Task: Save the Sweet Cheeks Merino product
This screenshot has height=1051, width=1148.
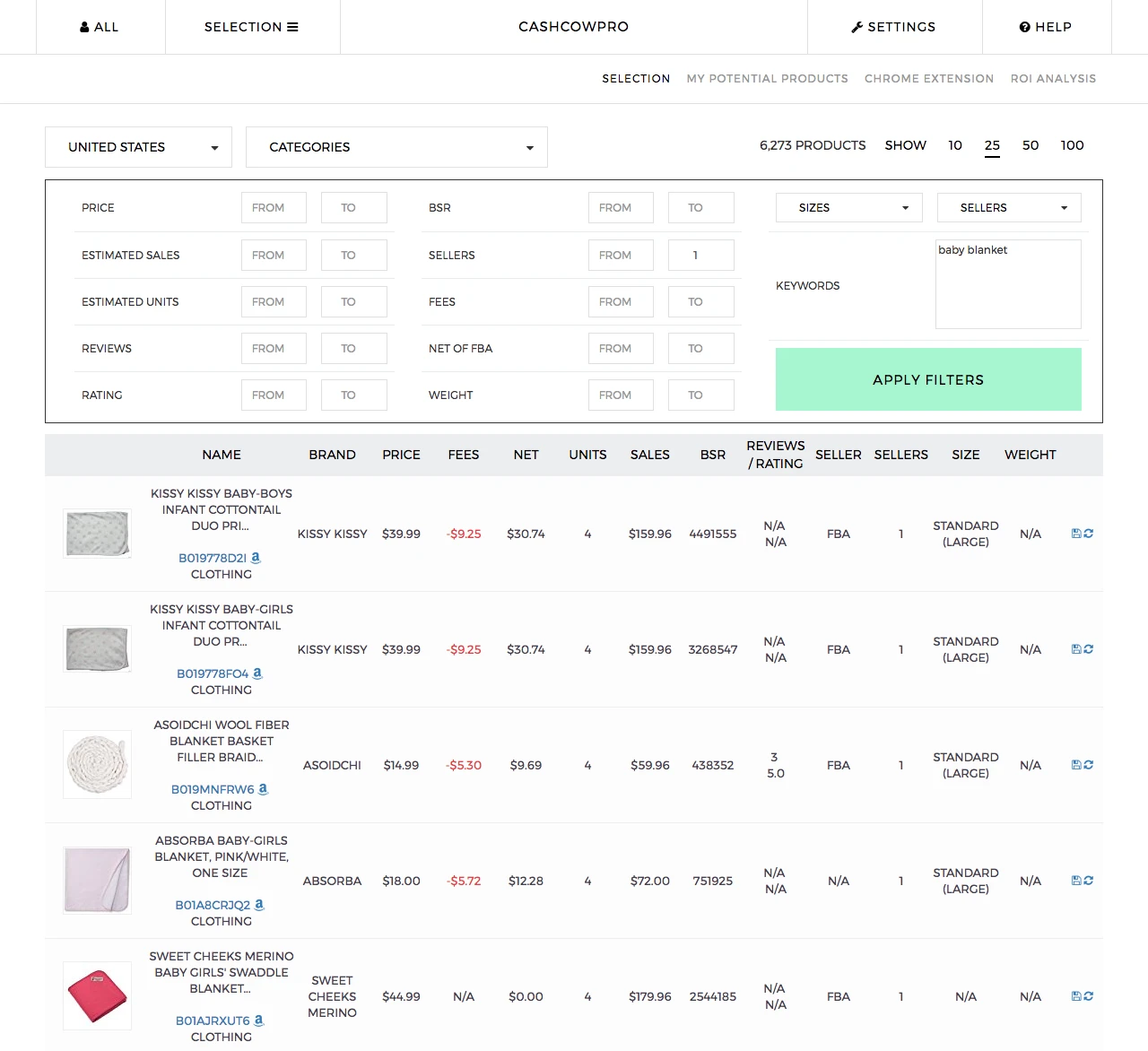Action: pyautogui.click(x=1076, y=996)
